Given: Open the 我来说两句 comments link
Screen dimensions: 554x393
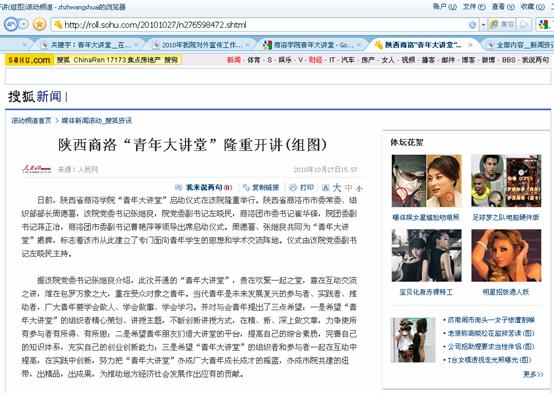Looking at the screenshot, I should [x=204, y=187].
